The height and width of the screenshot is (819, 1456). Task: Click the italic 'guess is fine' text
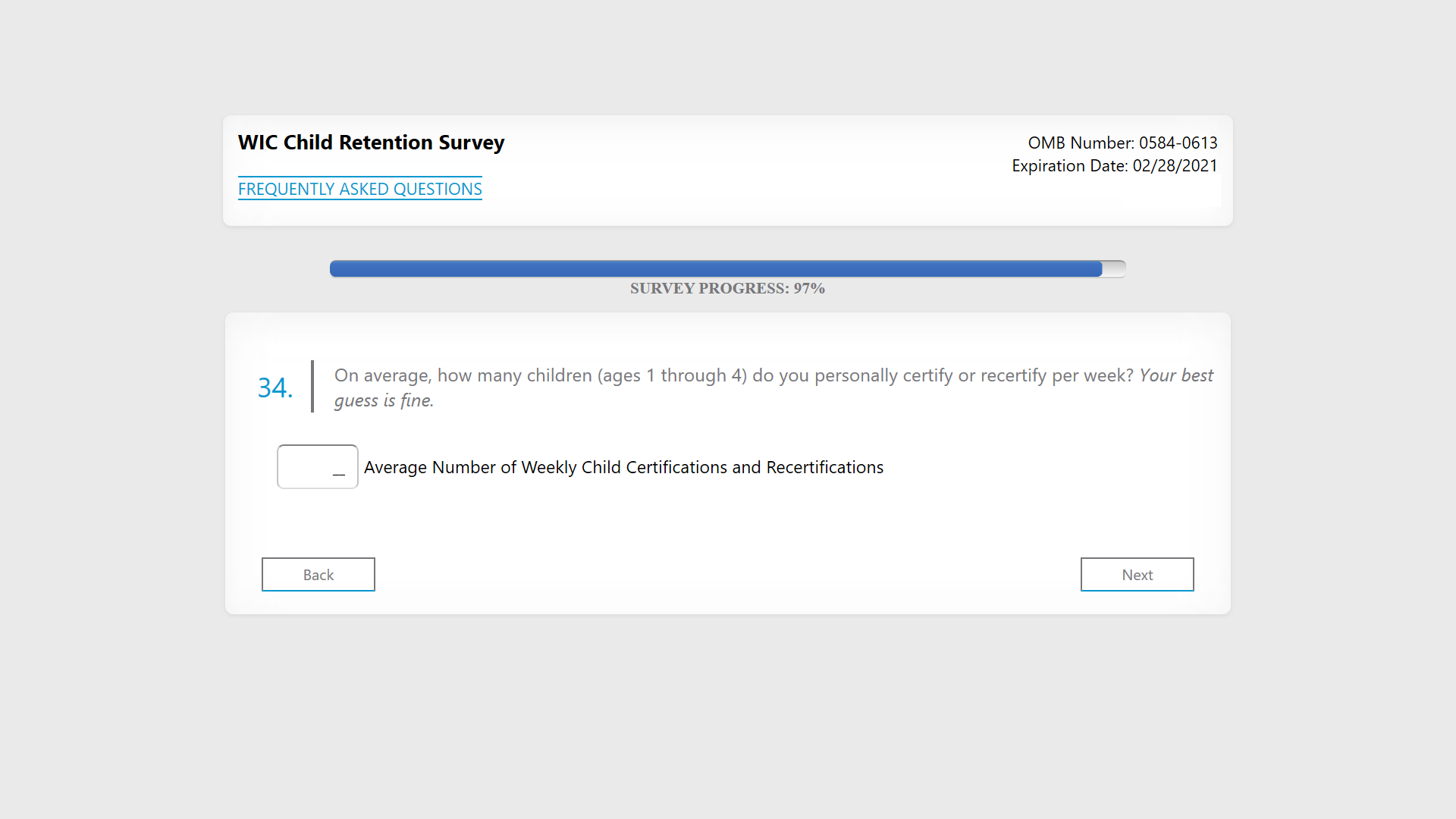tap(384, 400)
